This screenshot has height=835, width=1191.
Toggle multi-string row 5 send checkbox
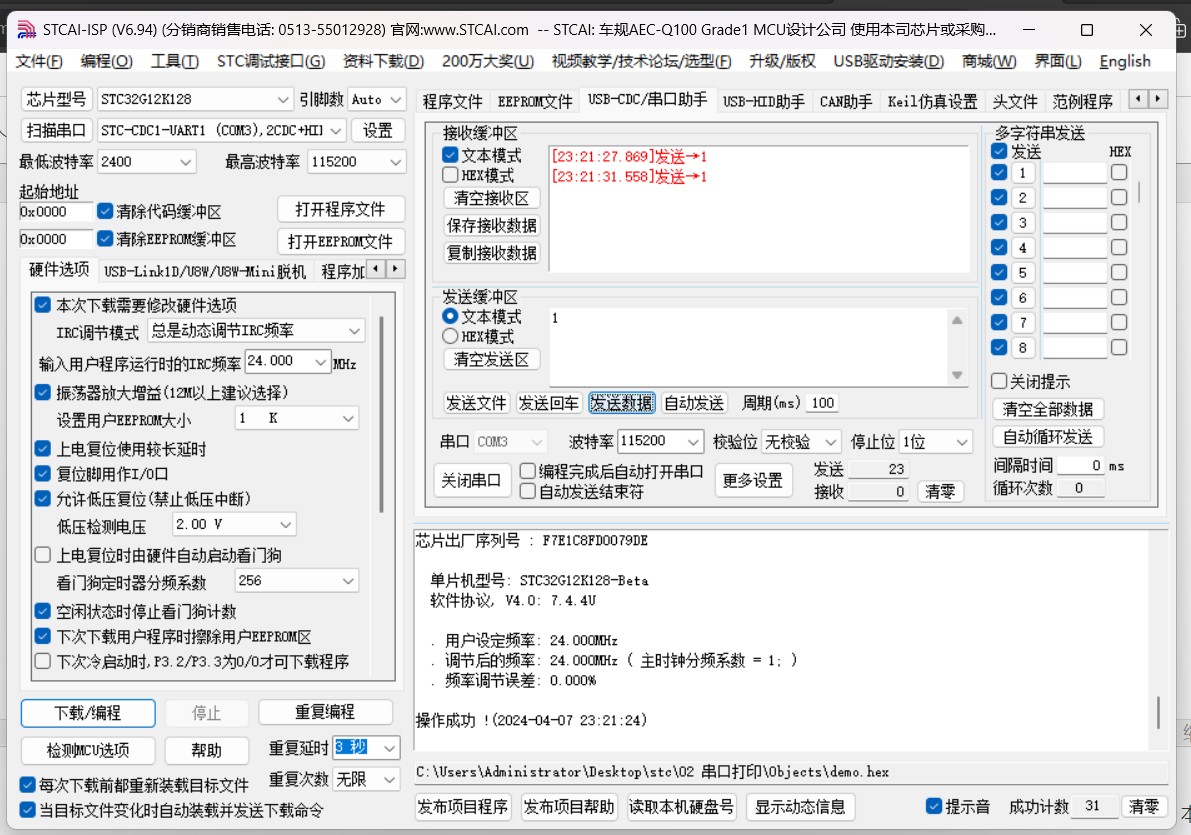(x=999, y=272)
